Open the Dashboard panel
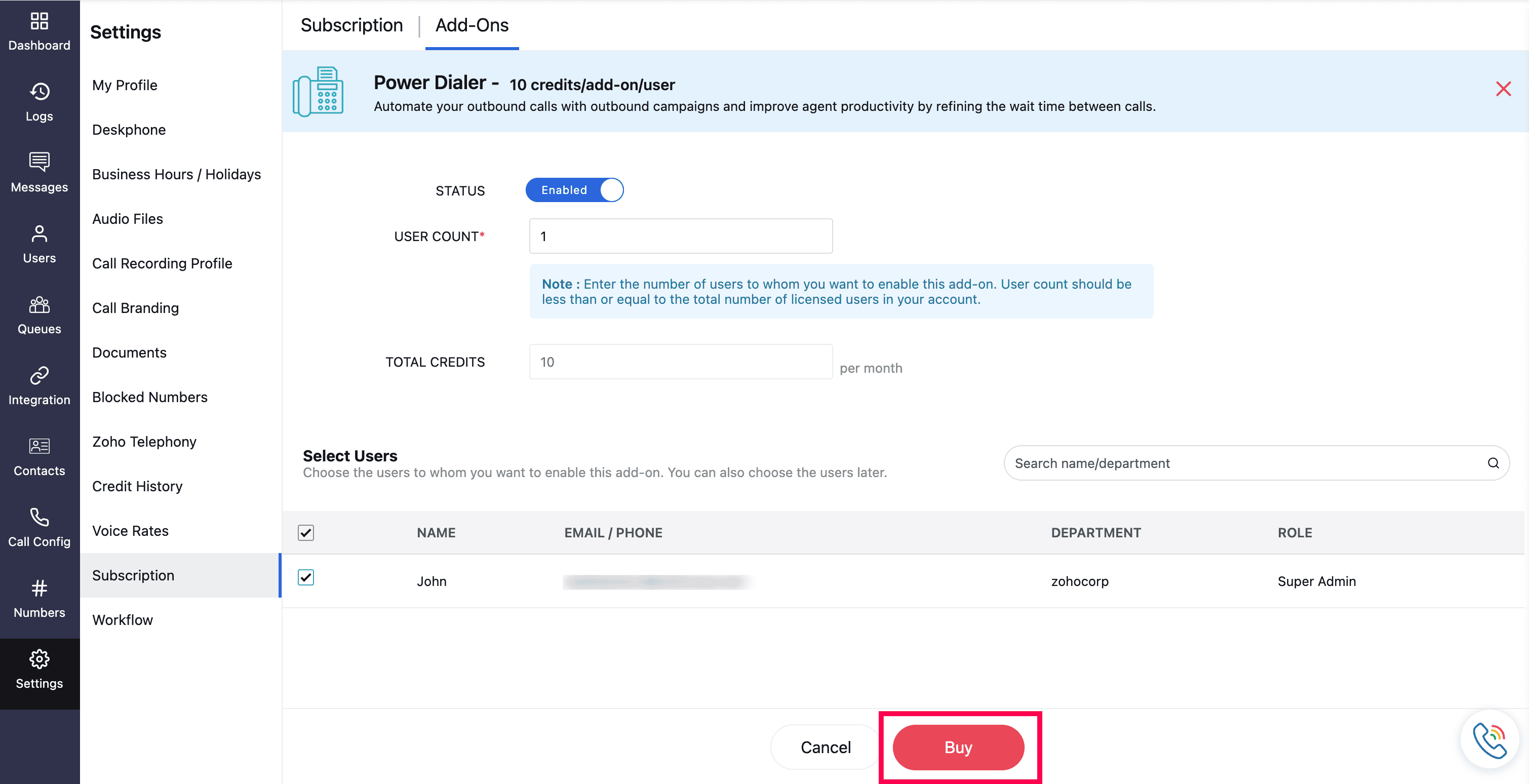 (x=39, y=31)
